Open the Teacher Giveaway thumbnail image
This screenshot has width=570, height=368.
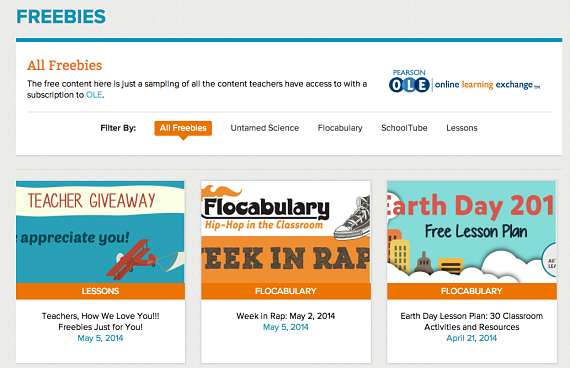click(x=100, y=232)
